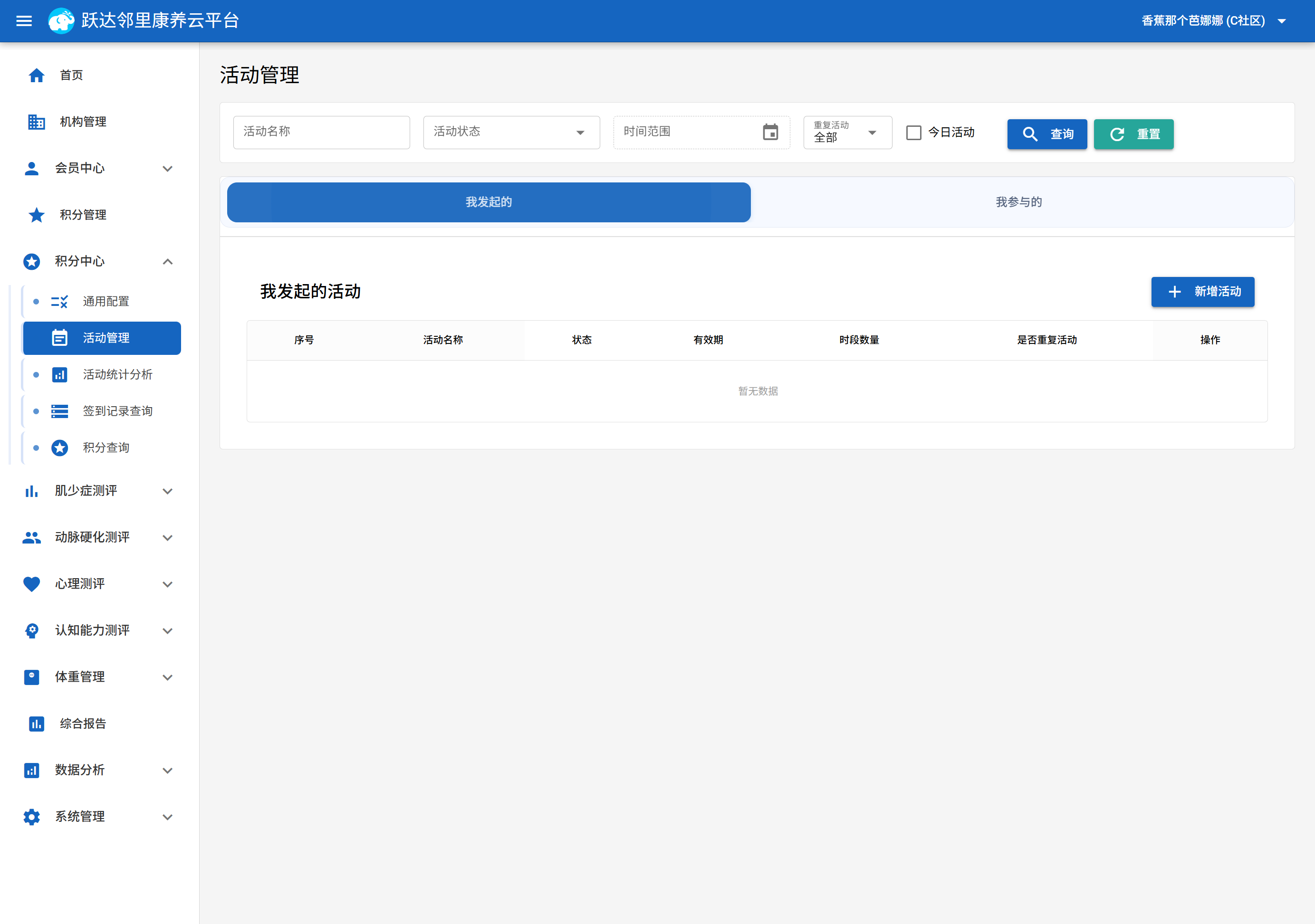This screenshot has width=1315, height=924.
Task: Click the 时段数量 column header
Action: point(859,340)
